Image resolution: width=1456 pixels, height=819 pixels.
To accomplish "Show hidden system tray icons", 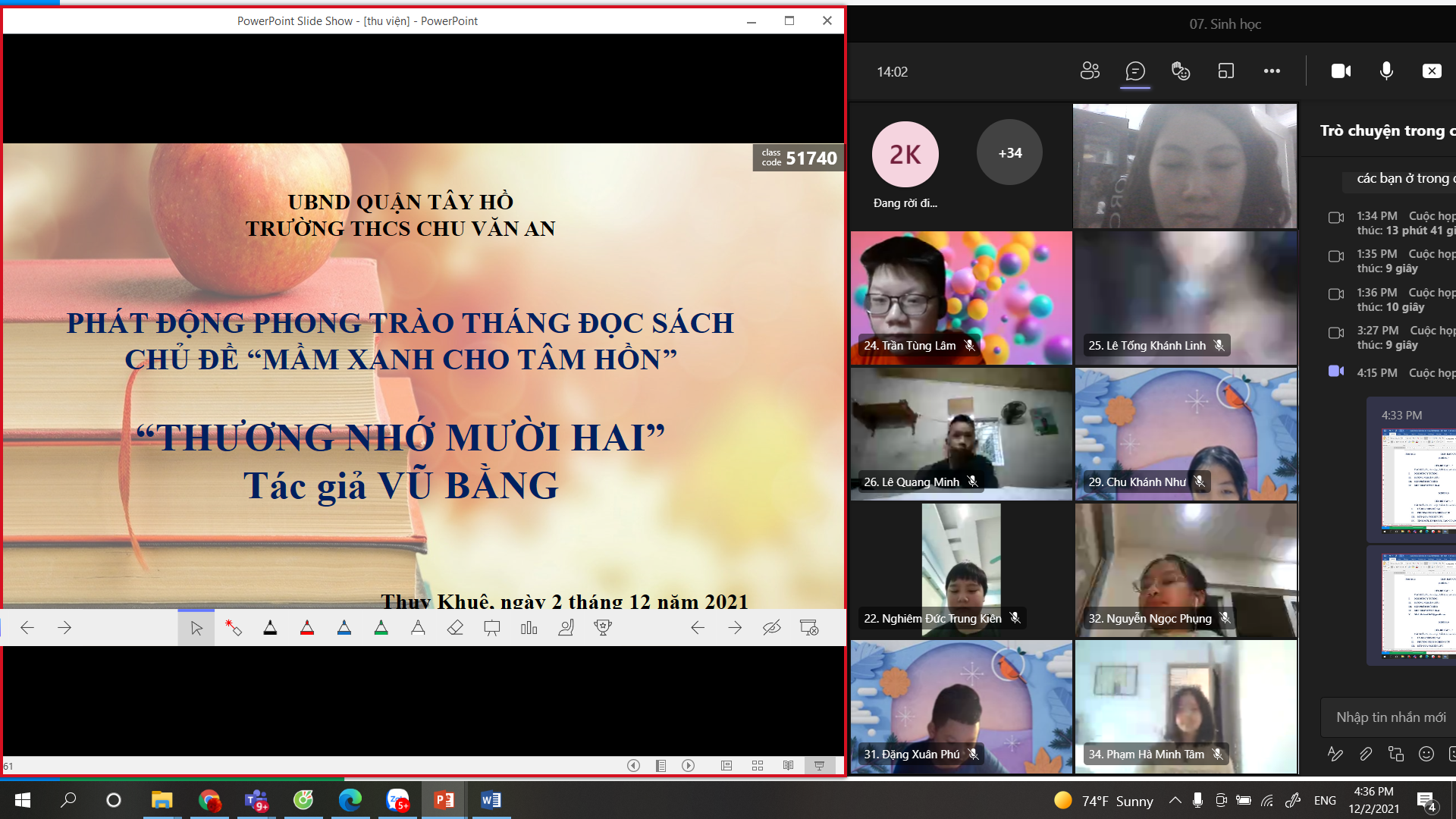I will pyautogui.click(x=1175, y=800).
